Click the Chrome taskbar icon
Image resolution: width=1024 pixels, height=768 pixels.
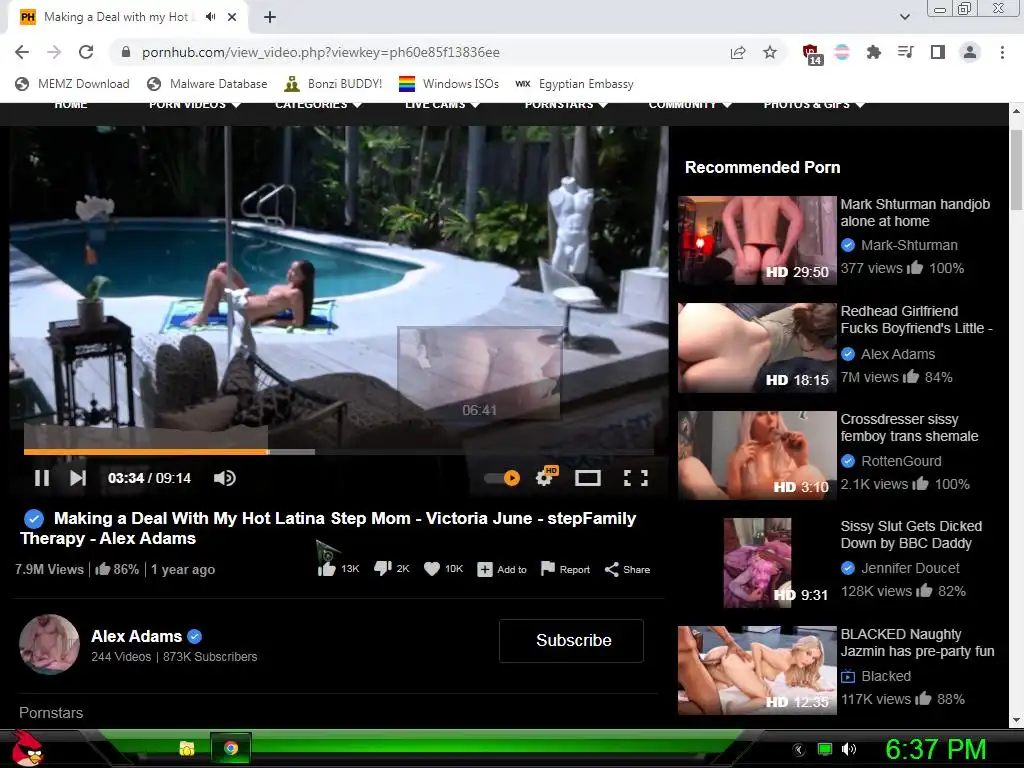[231, 748]
